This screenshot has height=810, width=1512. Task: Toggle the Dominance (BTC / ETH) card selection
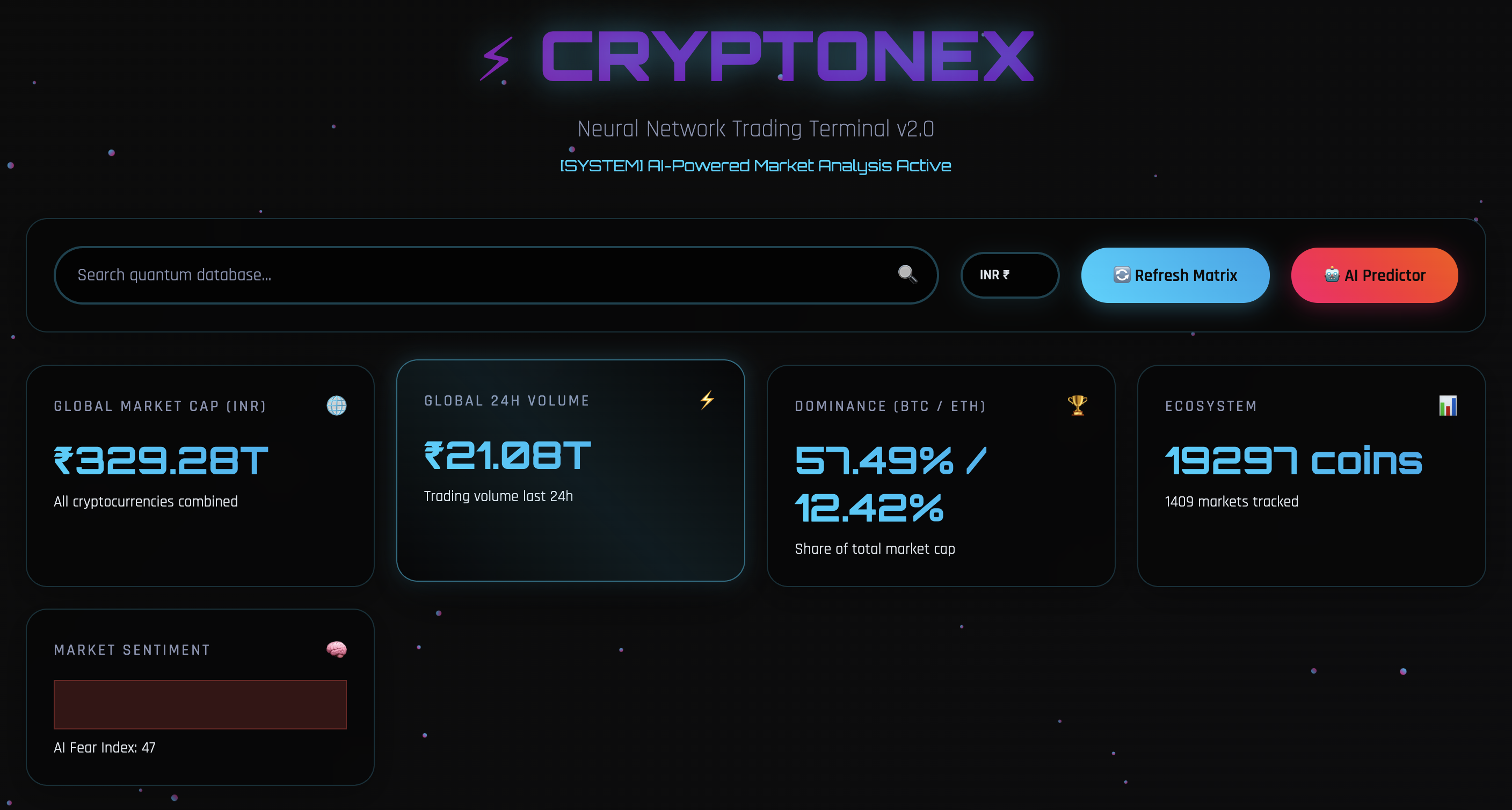(x=940, y=476)
